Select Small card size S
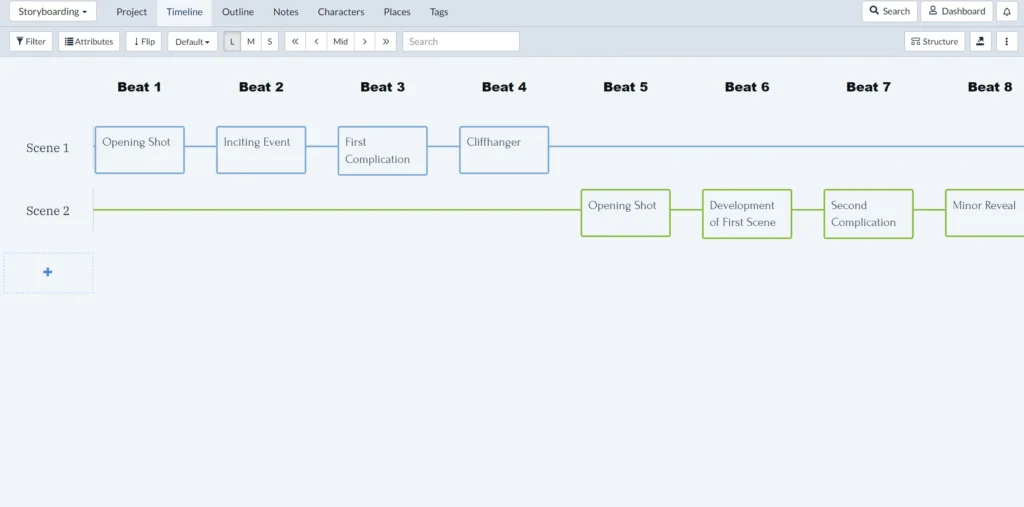Viewport: 1024px width, 507px height. pos(270,41)
